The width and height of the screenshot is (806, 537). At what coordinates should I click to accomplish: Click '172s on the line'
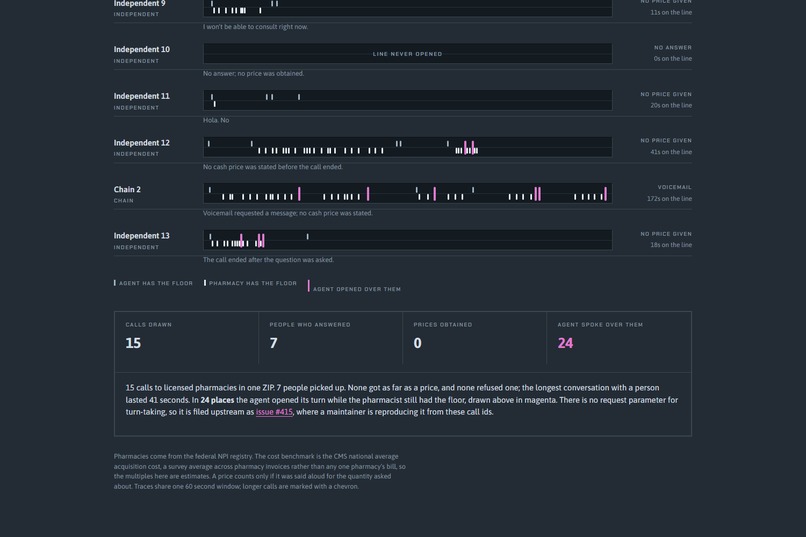click(669, 199)
